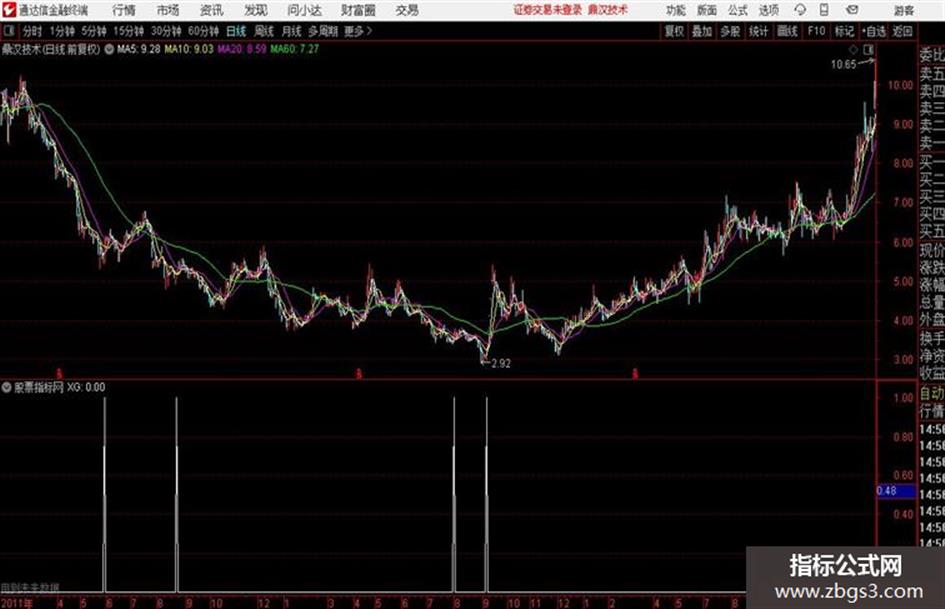Click the 自动 label in right panel
This screenshot has height=609, width=945.
tap(932, 394)
